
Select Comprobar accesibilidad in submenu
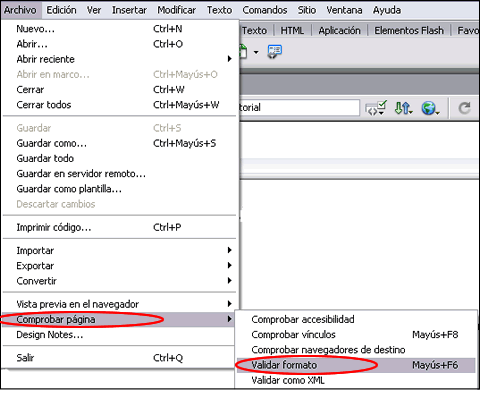tap(356, 319)
